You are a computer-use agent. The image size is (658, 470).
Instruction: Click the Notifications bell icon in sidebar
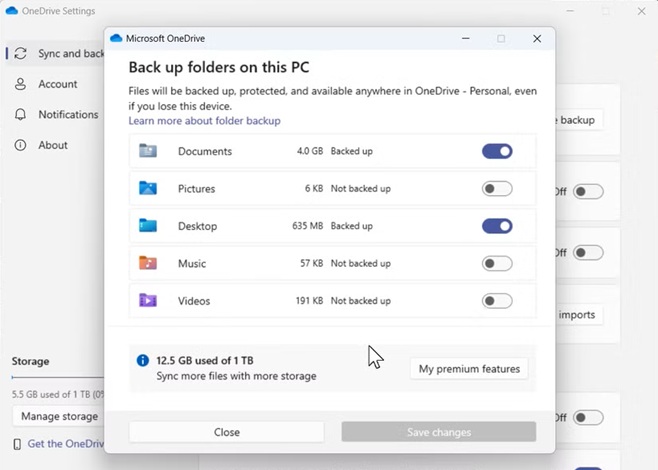pos(20,115)
